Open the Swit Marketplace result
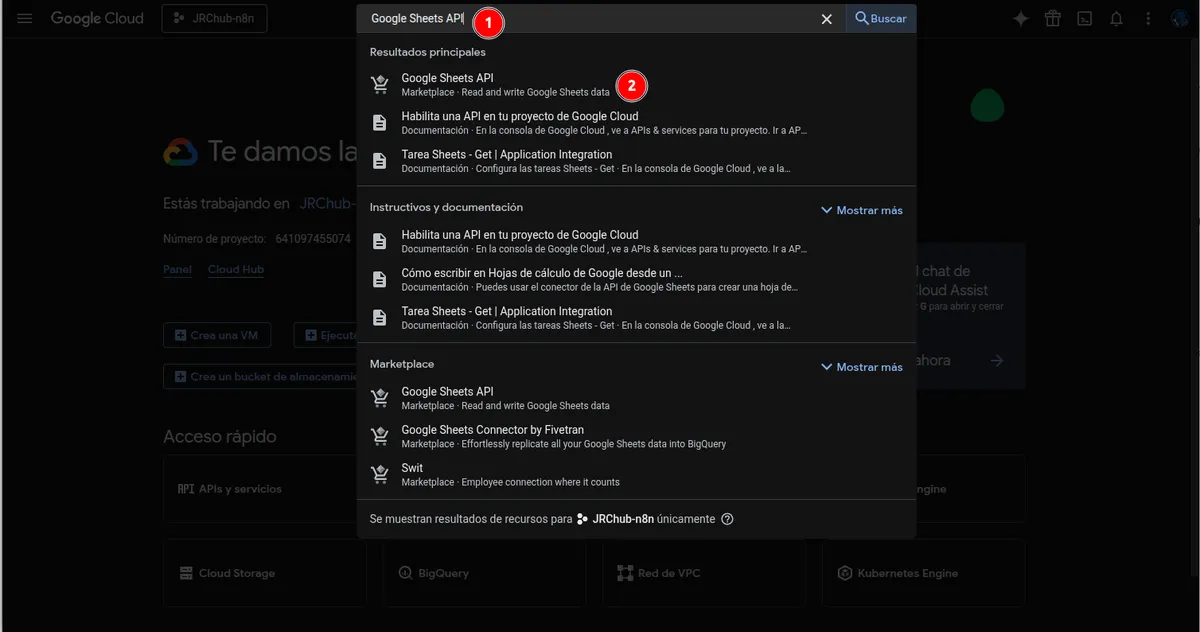The image size is (1200, 632). point(636,474)
